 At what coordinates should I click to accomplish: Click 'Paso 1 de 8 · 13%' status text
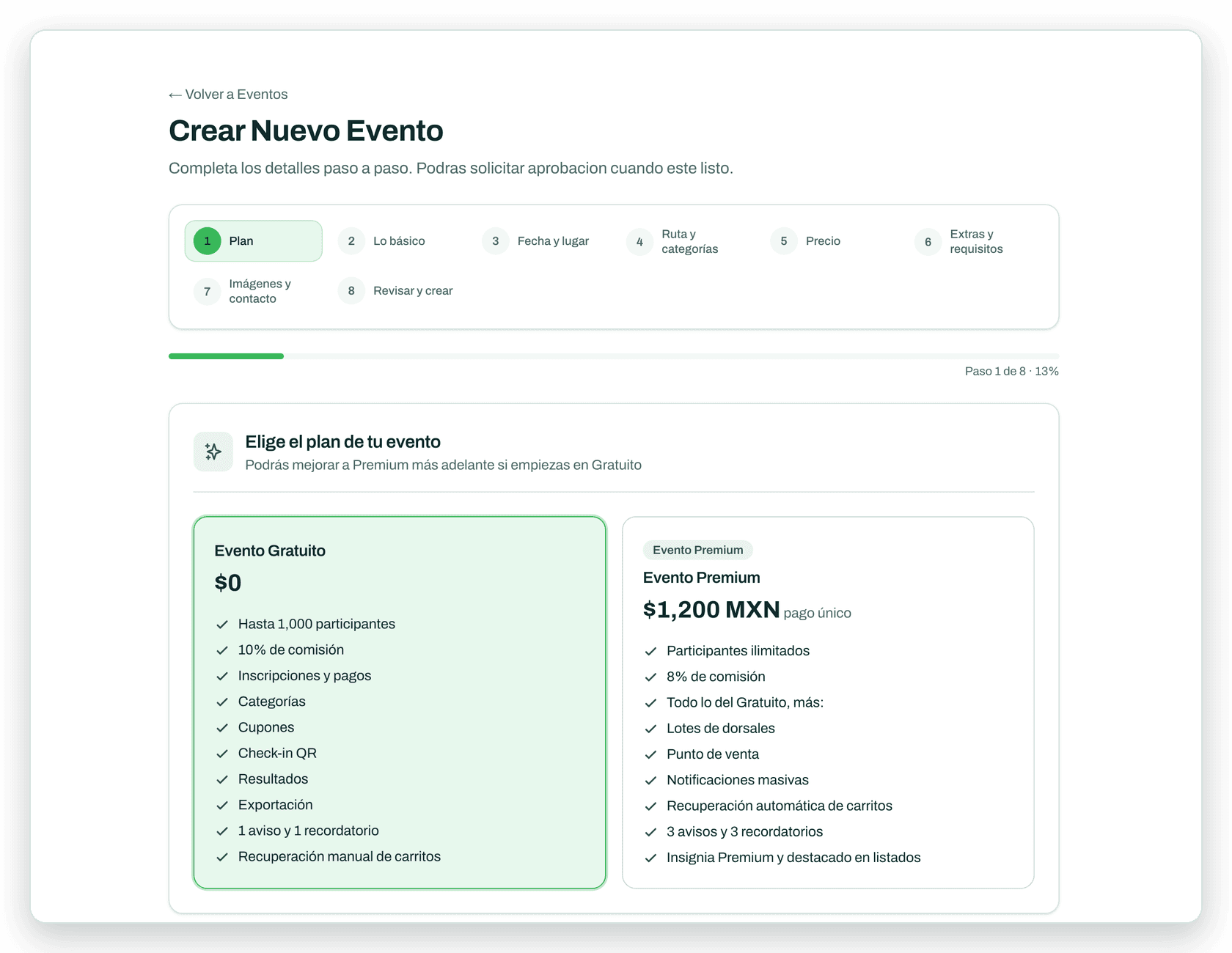tap(1011, 372)
